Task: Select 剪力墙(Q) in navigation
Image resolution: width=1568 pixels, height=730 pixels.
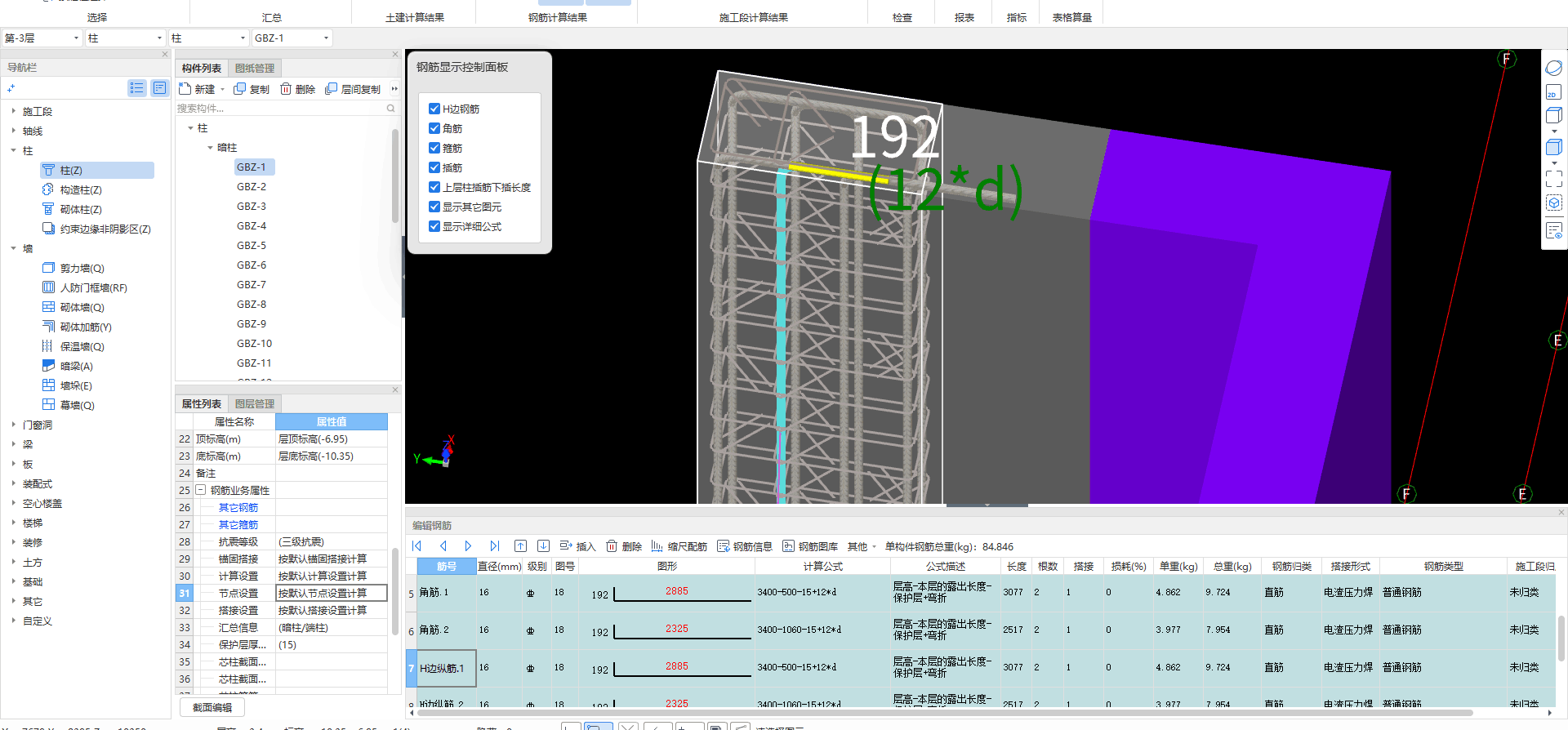Action: [82, 268]
